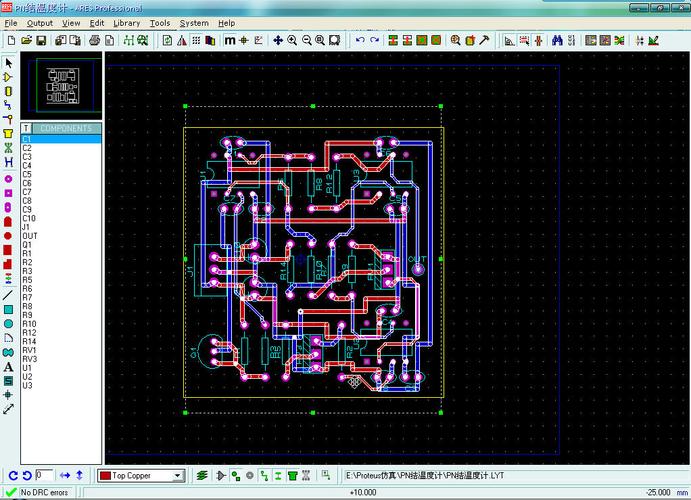Toggle grid dots display
Screen dimensions: 691x500
[196, 41]
